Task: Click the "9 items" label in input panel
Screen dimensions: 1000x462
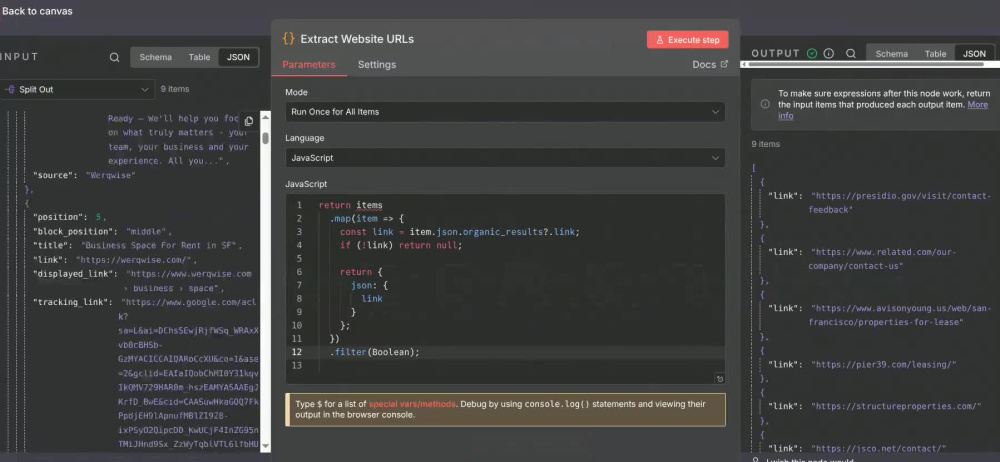Action: coord(175,89)
